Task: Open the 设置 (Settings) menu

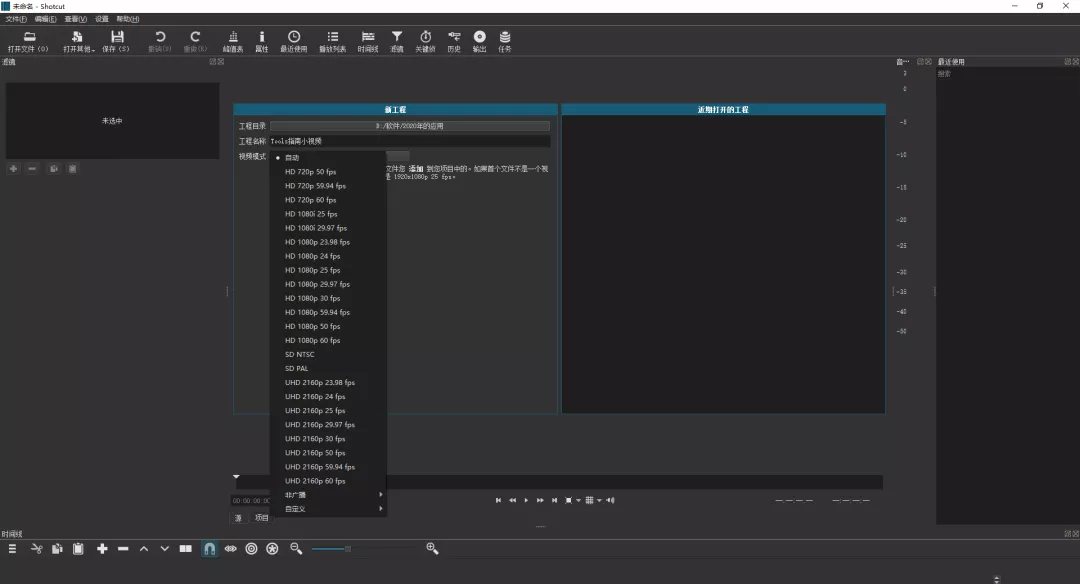Action: point(102,19)
